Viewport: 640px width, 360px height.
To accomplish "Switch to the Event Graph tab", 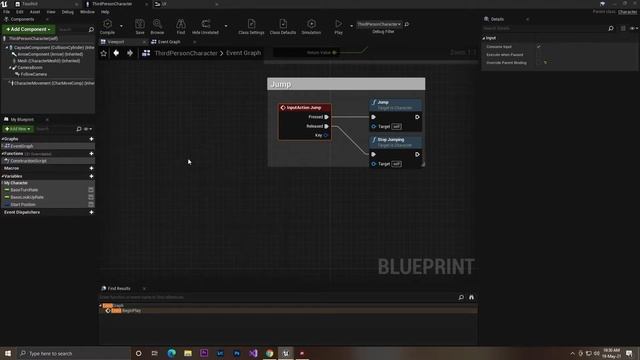I will click(x=169, y=42).
